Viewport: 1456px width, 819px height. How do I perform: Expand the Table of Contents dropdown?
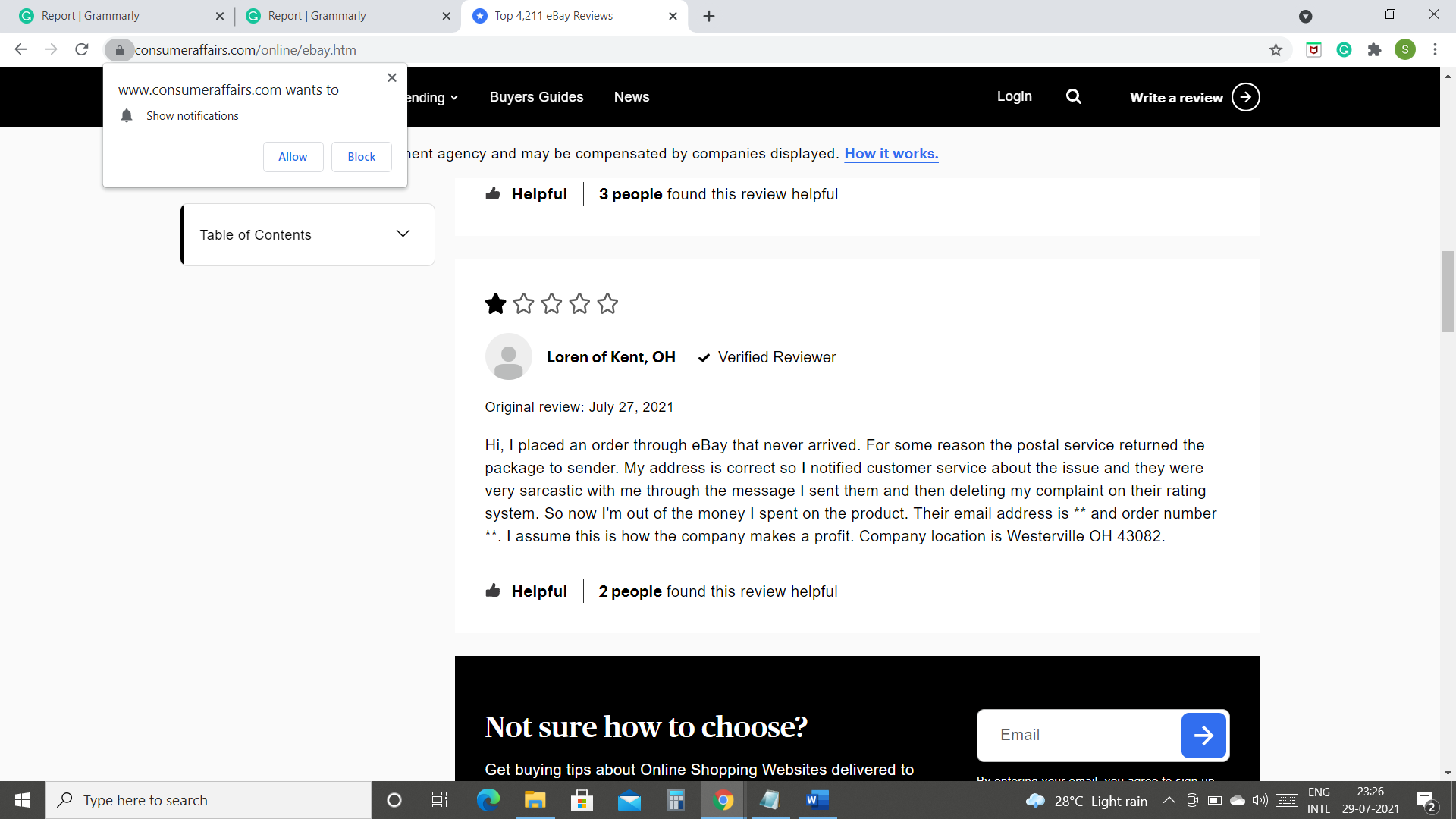tap(308, 234)
